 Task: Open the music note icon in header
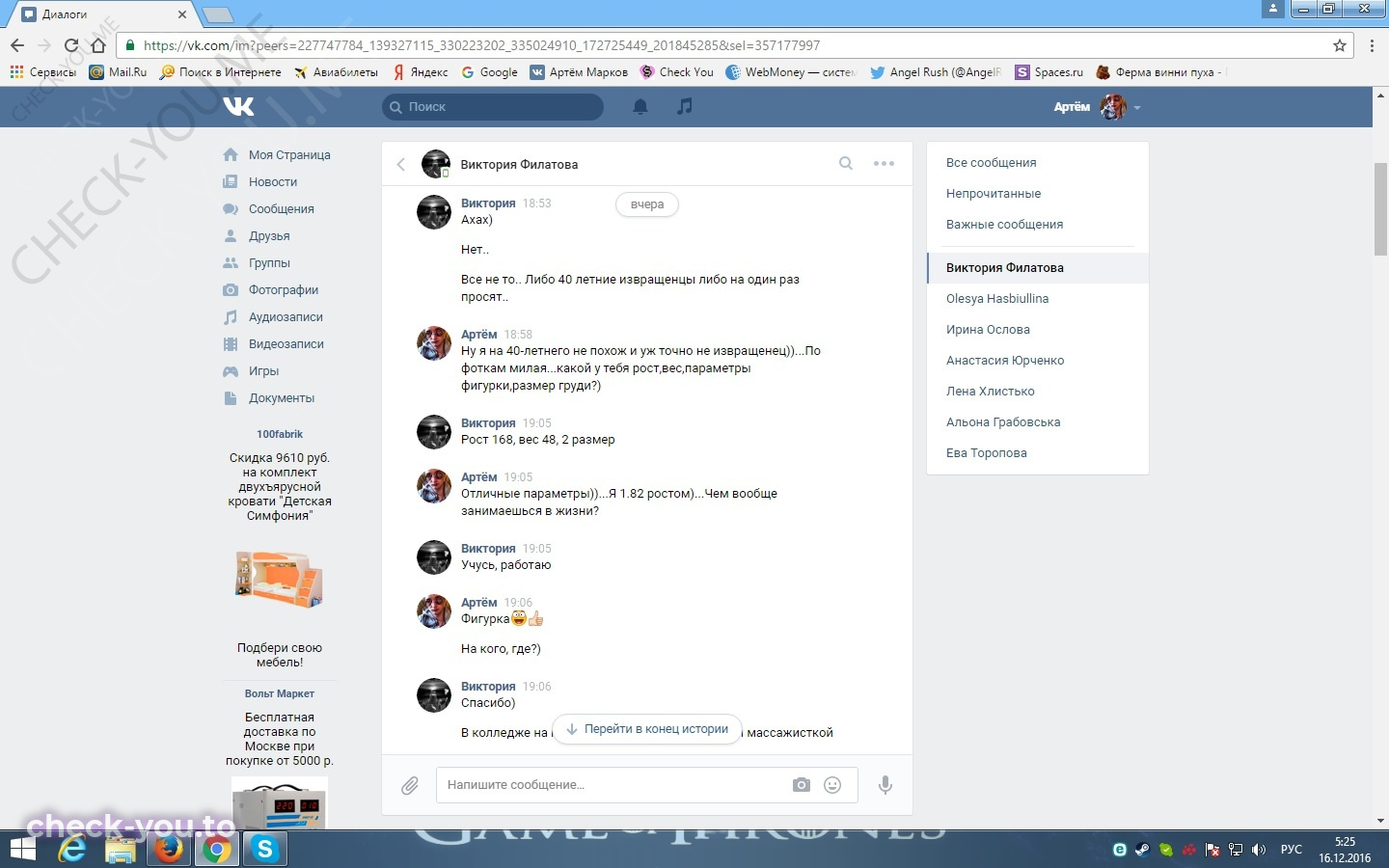point(685,106)
